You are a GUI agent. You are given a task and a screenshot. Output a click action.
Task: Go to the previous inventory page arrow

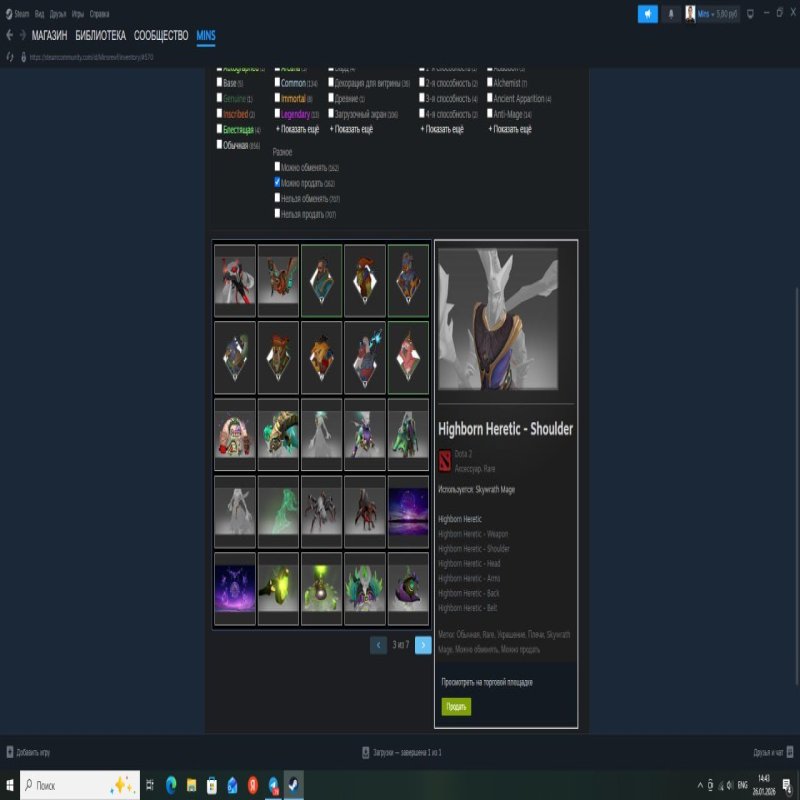click(x=378, y=645)
